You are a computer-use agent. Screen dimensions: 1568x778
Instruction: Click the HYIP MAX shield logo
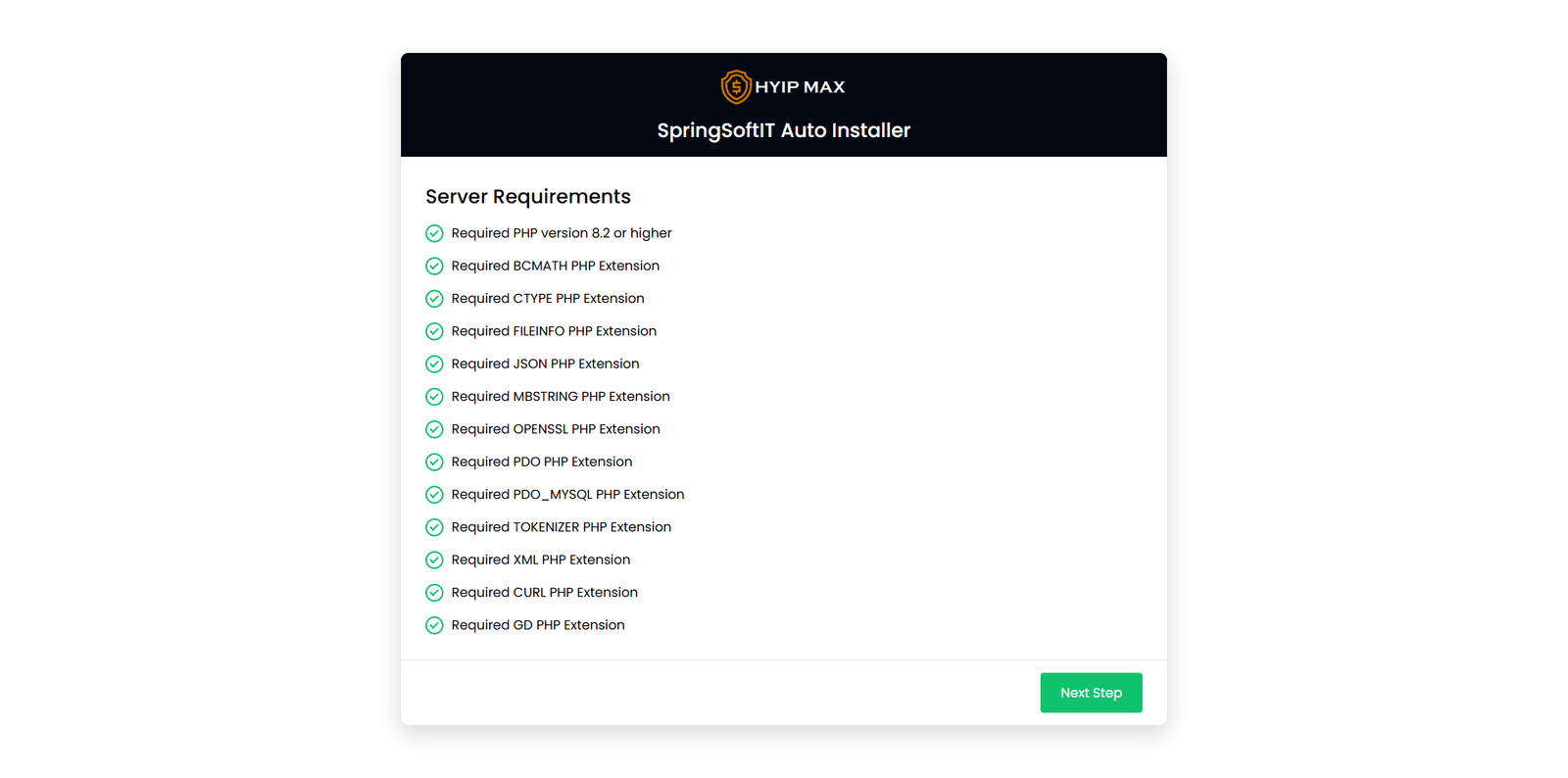click(x=736, y=87)
